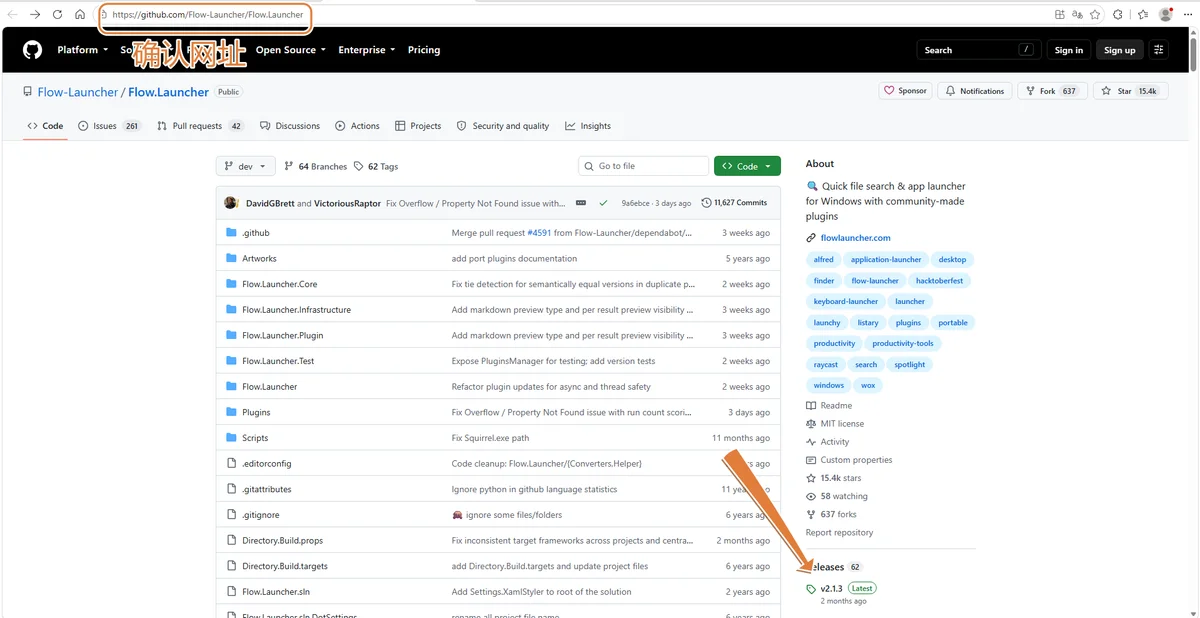Star the repository with Star button
Viewport: 1200px width, 618px height.
pyautogui.click(x=1129, y=91)
